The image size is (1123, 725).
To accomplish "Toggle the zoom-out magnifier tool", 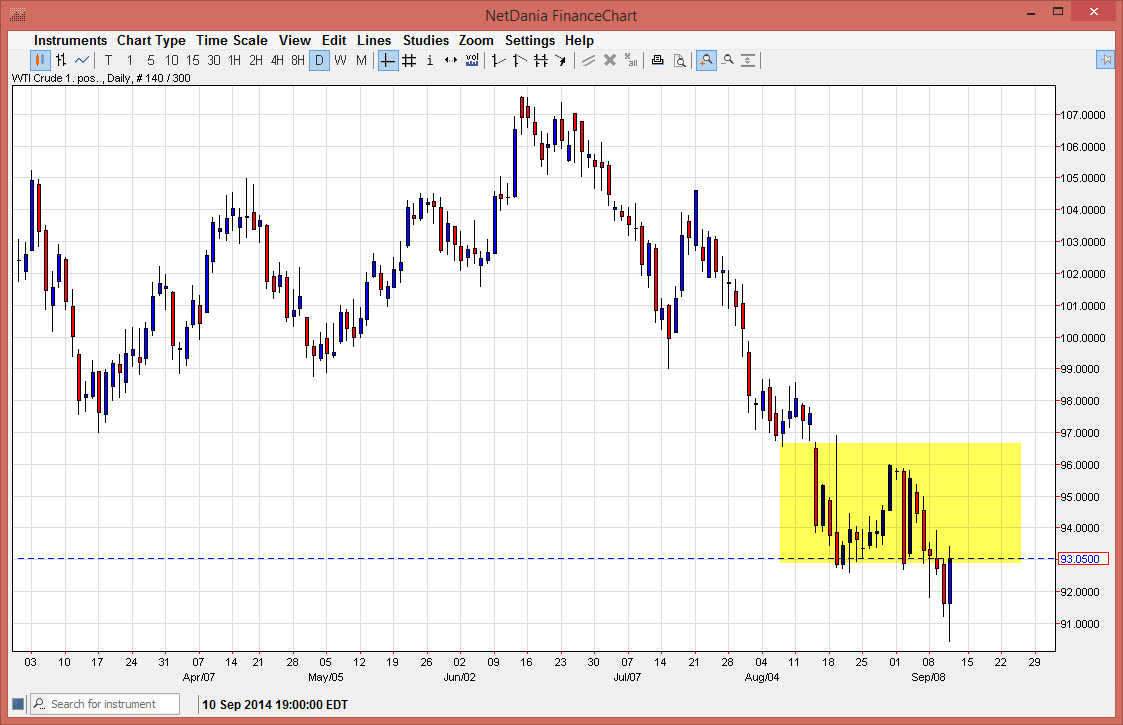I will click(727, 60).
